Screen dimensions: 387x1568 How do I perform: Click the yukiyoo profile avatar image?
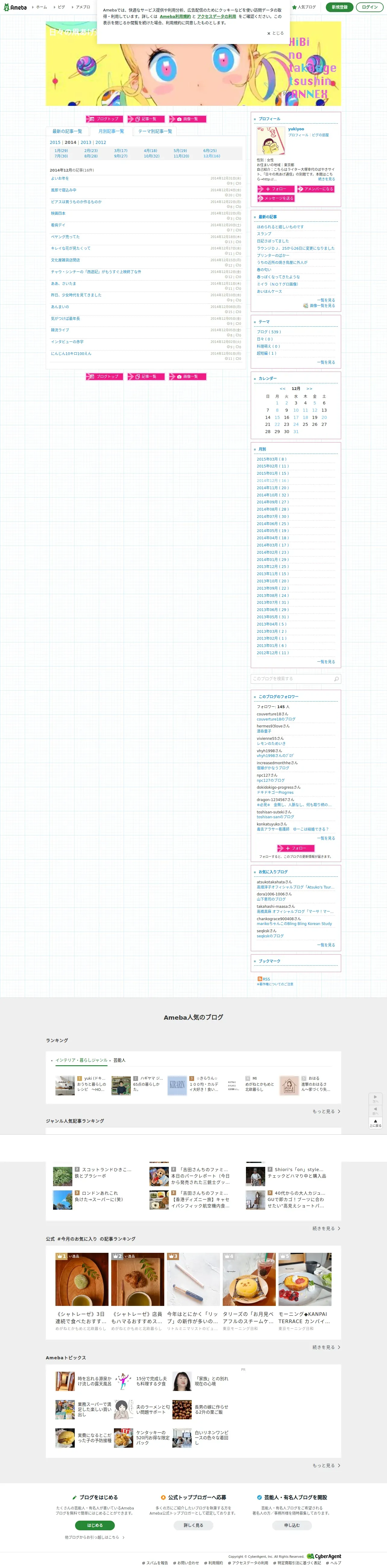(x=271, y=141)
